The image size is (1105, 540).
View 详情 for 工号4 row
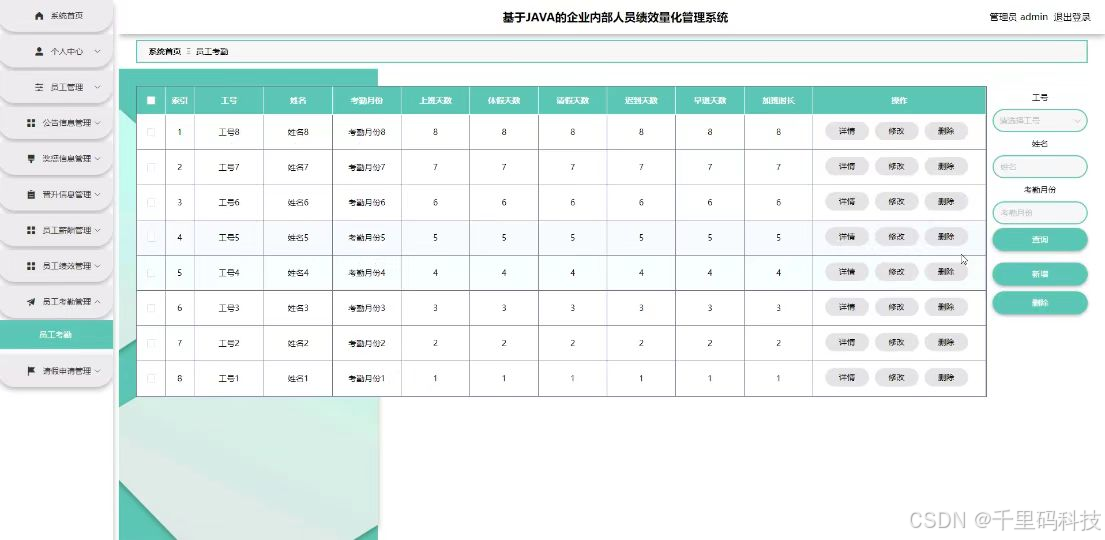846,271
